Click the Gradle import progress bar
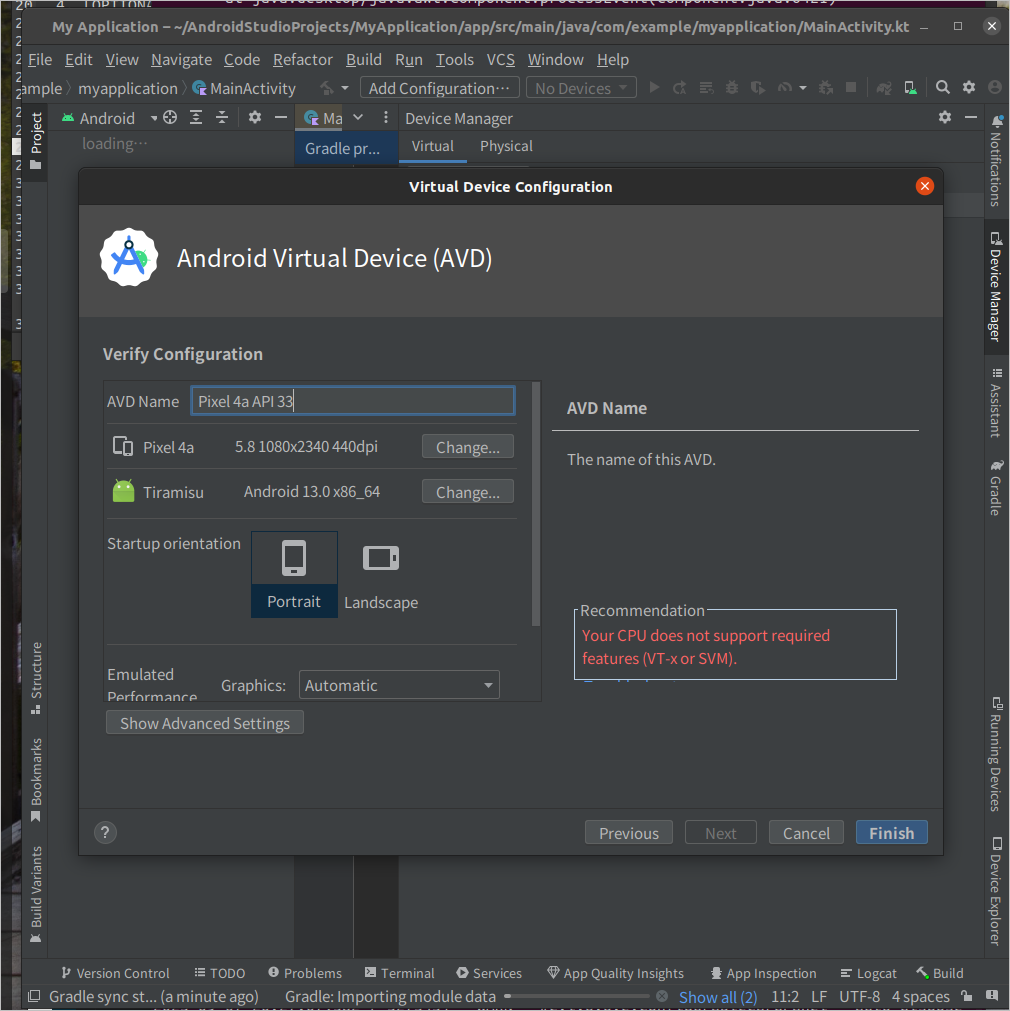Viewport: 1010px width, 1011px height. [x=578, y=996]
